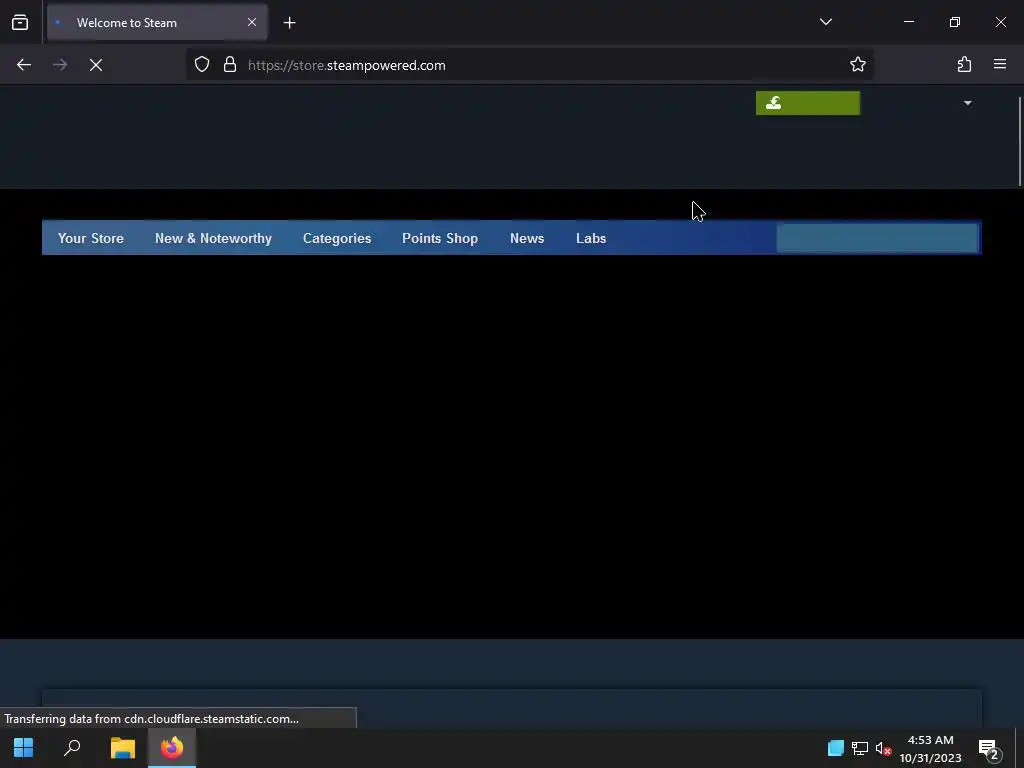Go back one page

tap(24, 65)
